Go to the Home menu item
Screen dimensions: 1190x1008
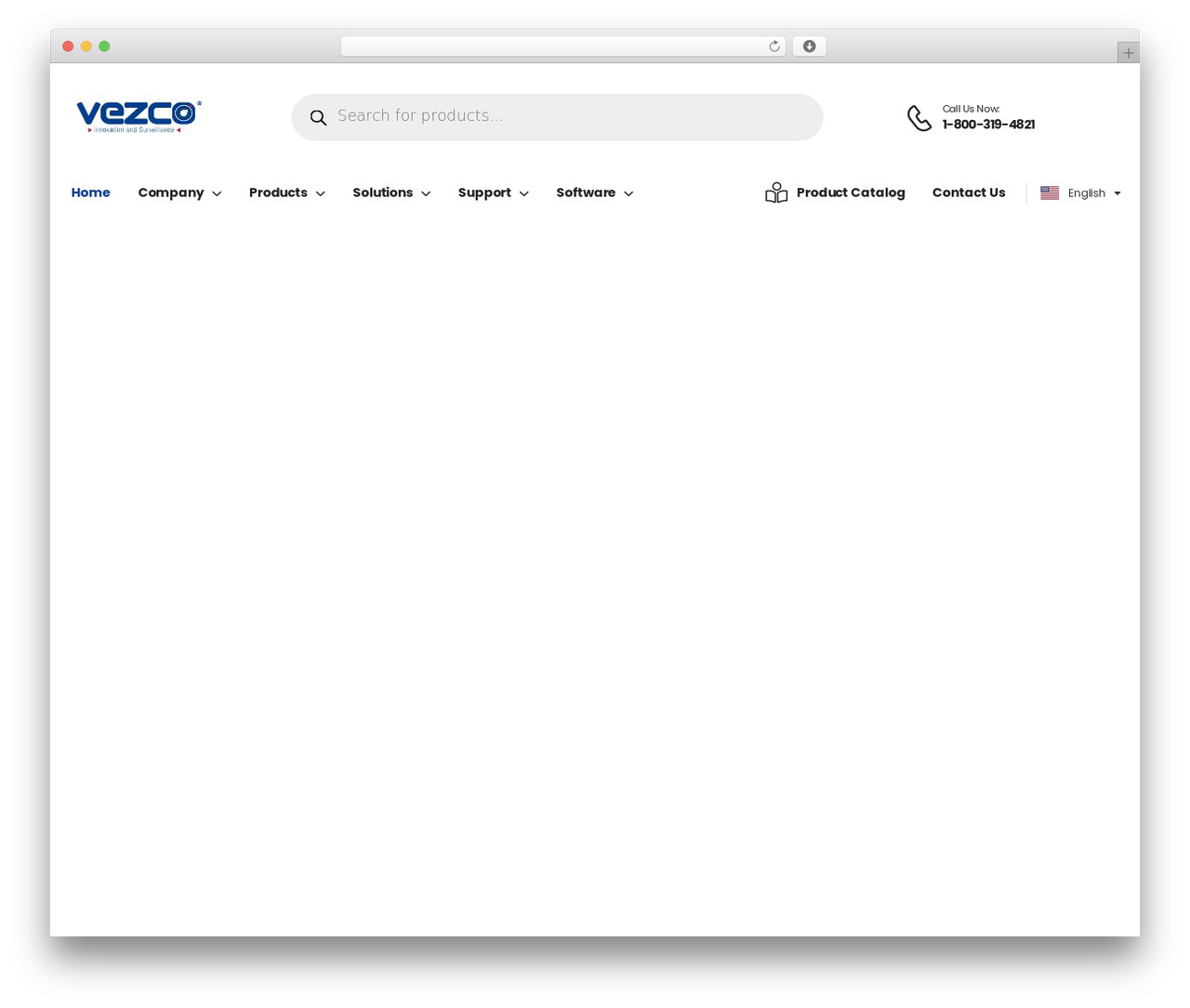[x=90, y=192]
